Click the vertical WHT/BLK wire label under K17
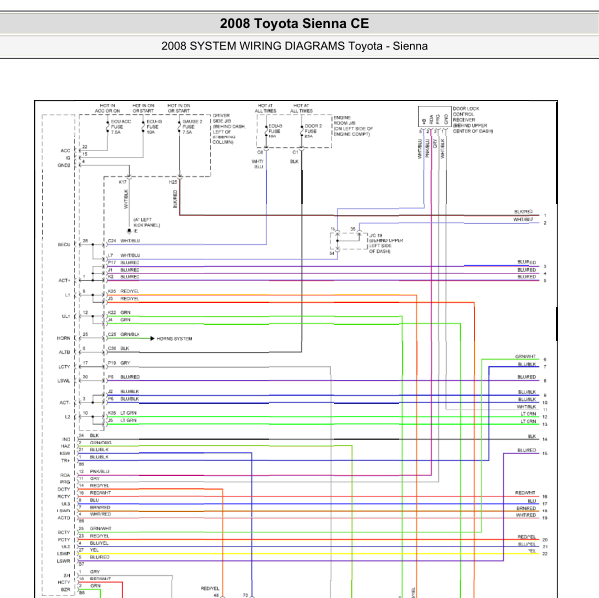The height and width of the screenshot is (598, 599). click(x=126, y=199)
